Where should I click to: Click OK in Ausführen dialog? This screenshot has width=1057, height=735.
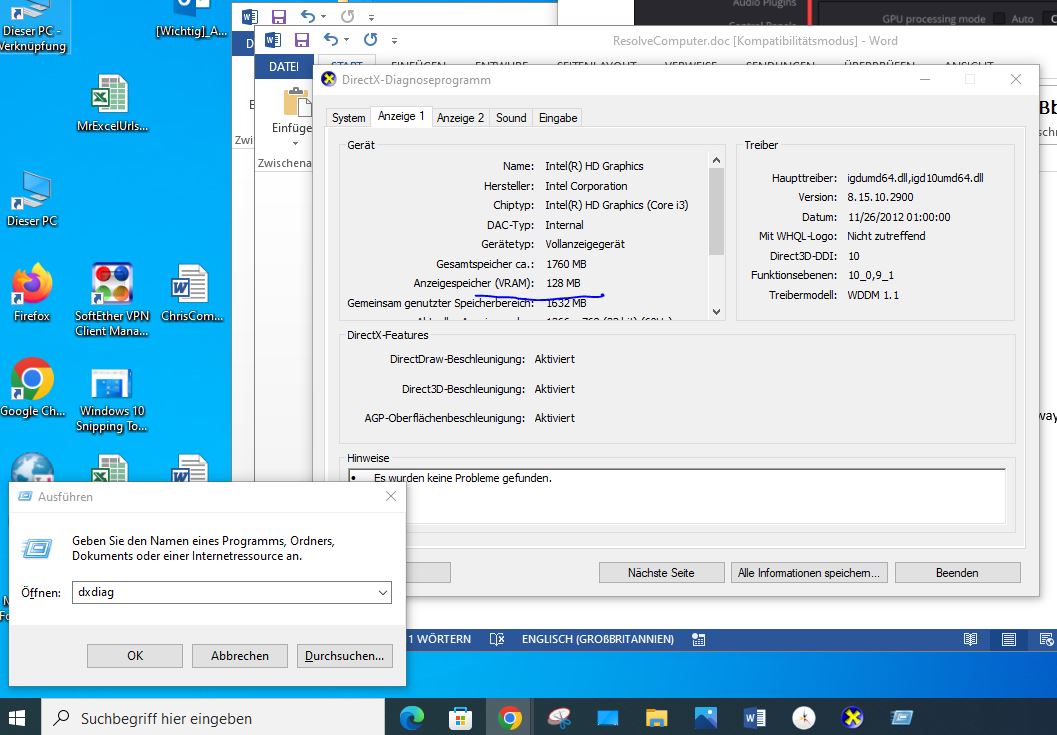click(135, 655)
